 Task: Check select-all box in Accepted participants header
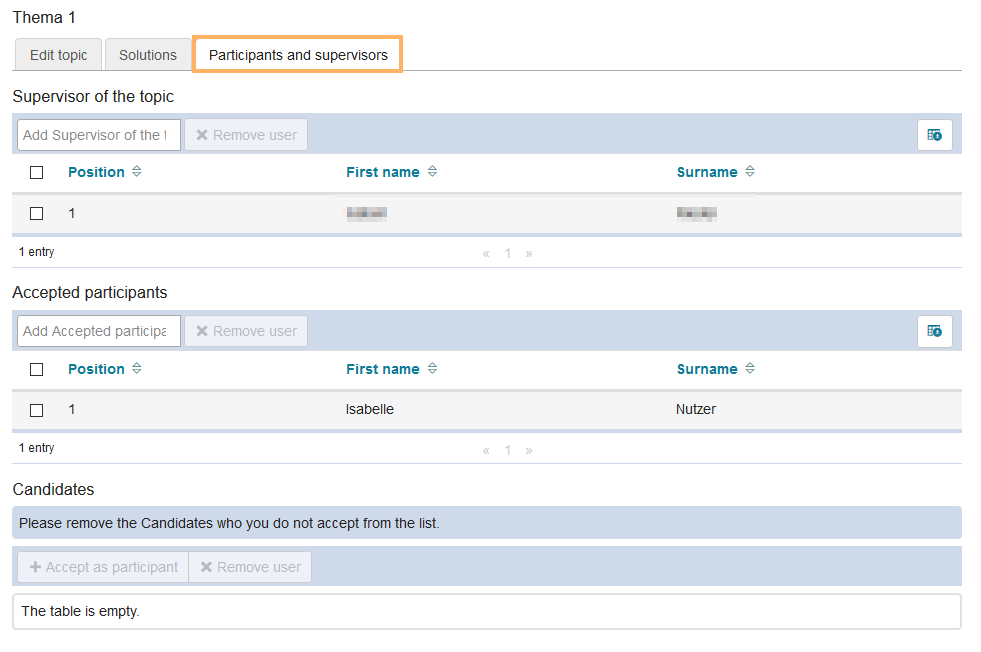(37, 369)
